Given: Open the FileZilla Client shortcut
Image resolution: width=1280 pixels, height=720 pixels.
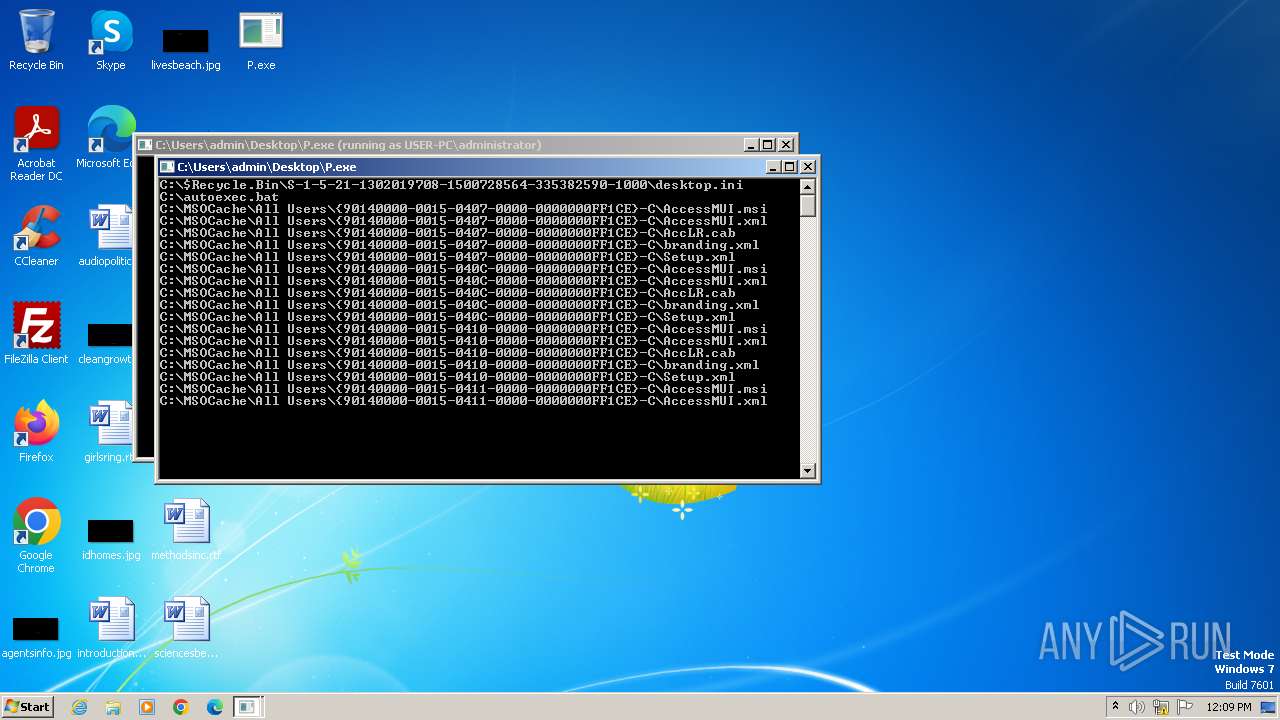Looking at the screenshot, I should (36, 334).
